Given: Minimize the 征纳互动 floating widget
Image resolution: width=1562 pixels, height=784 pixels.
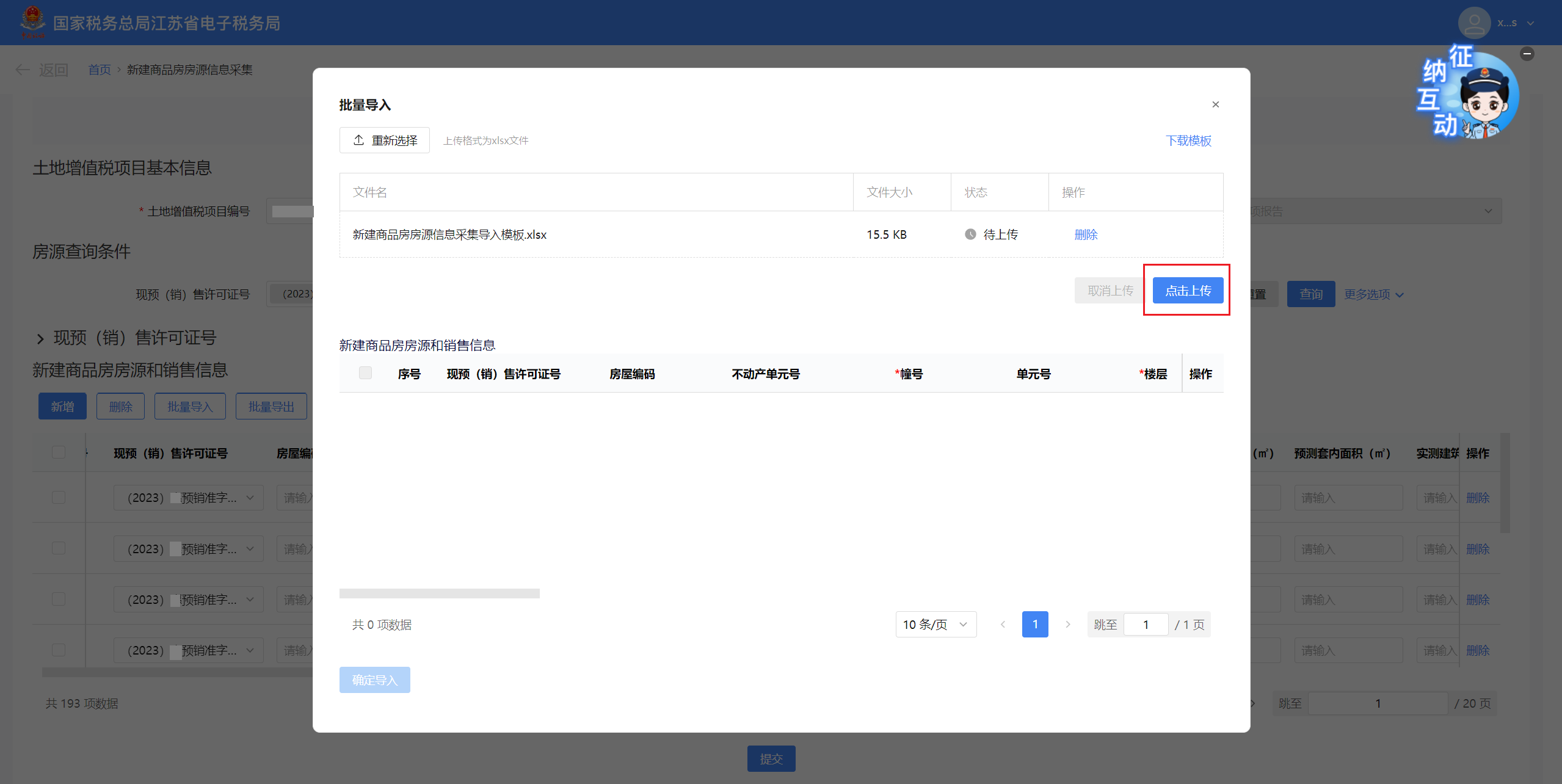Looking at the screenshot, I should [x=1527, y=54].
